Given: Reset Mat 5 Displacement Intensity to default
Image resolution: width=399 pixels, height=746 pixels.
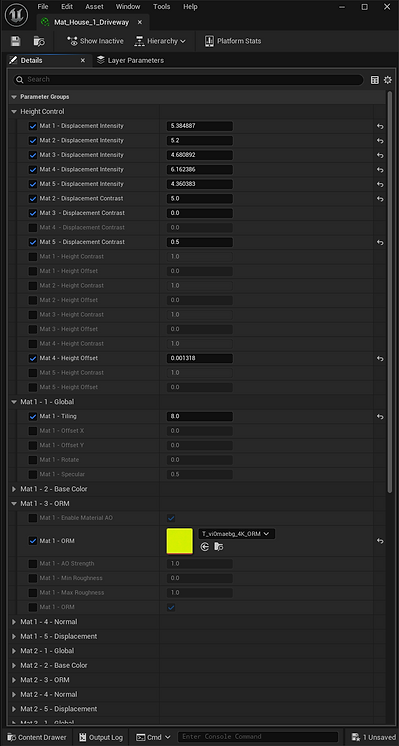Looking at the screenshot, I should point(380,184).
